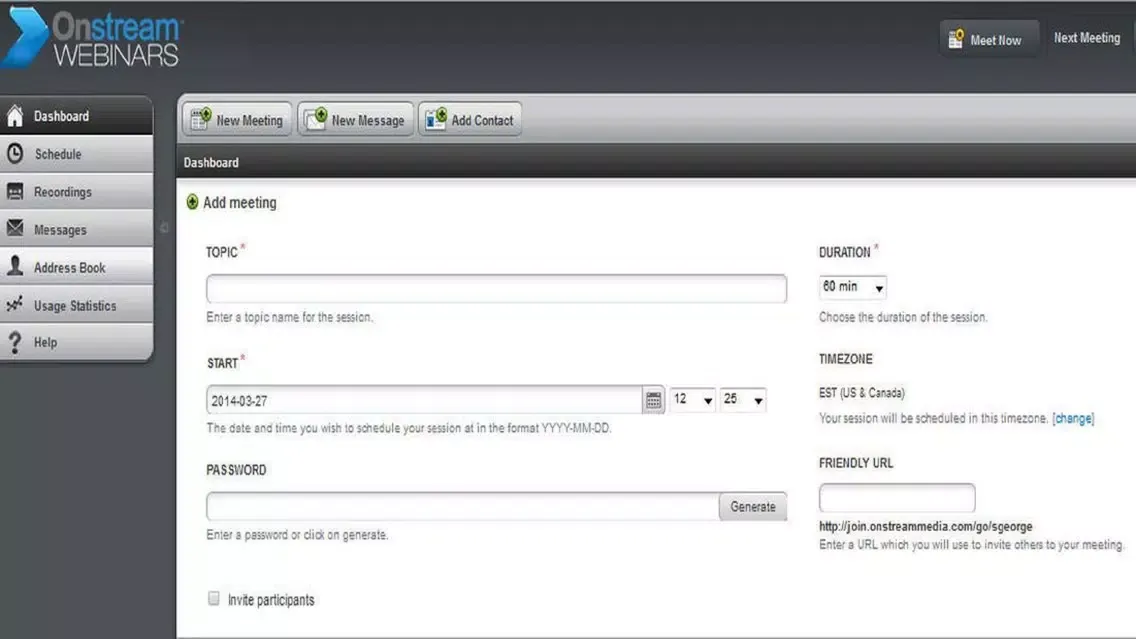Click the Start date field showing 2014-03-27

tap(425, 400)
